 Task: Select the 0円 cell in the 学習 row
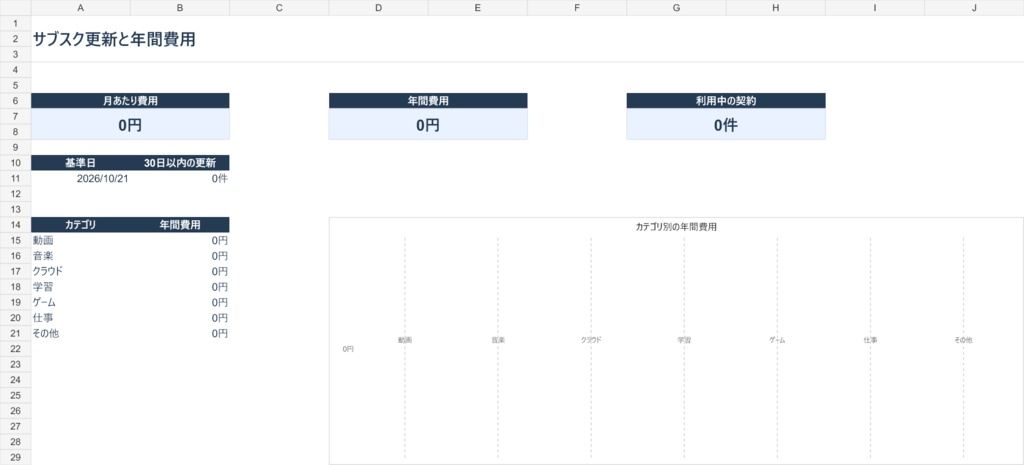coord(180,287)
